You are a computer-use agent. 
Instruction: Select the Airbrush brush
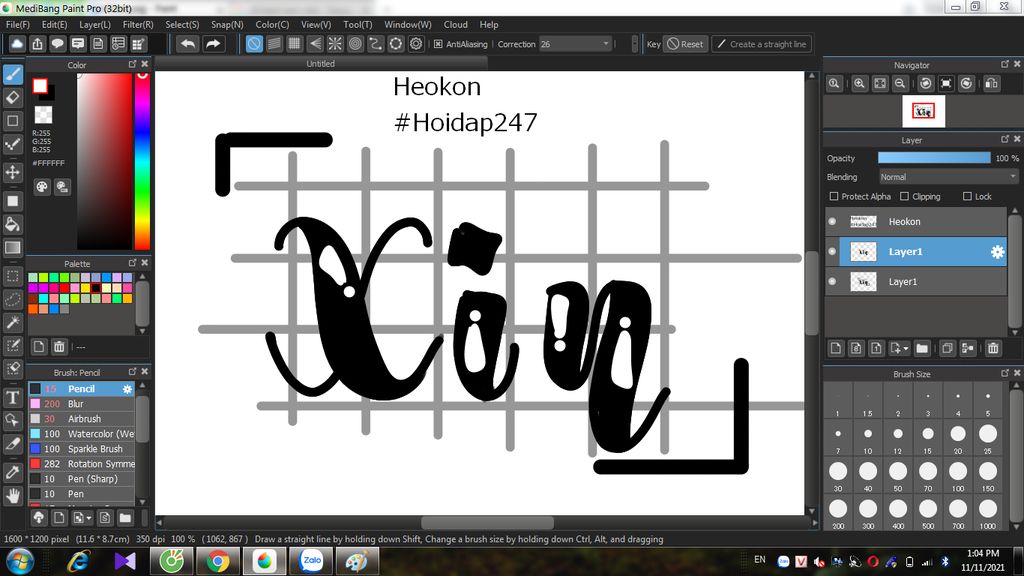tap(82, 419)
